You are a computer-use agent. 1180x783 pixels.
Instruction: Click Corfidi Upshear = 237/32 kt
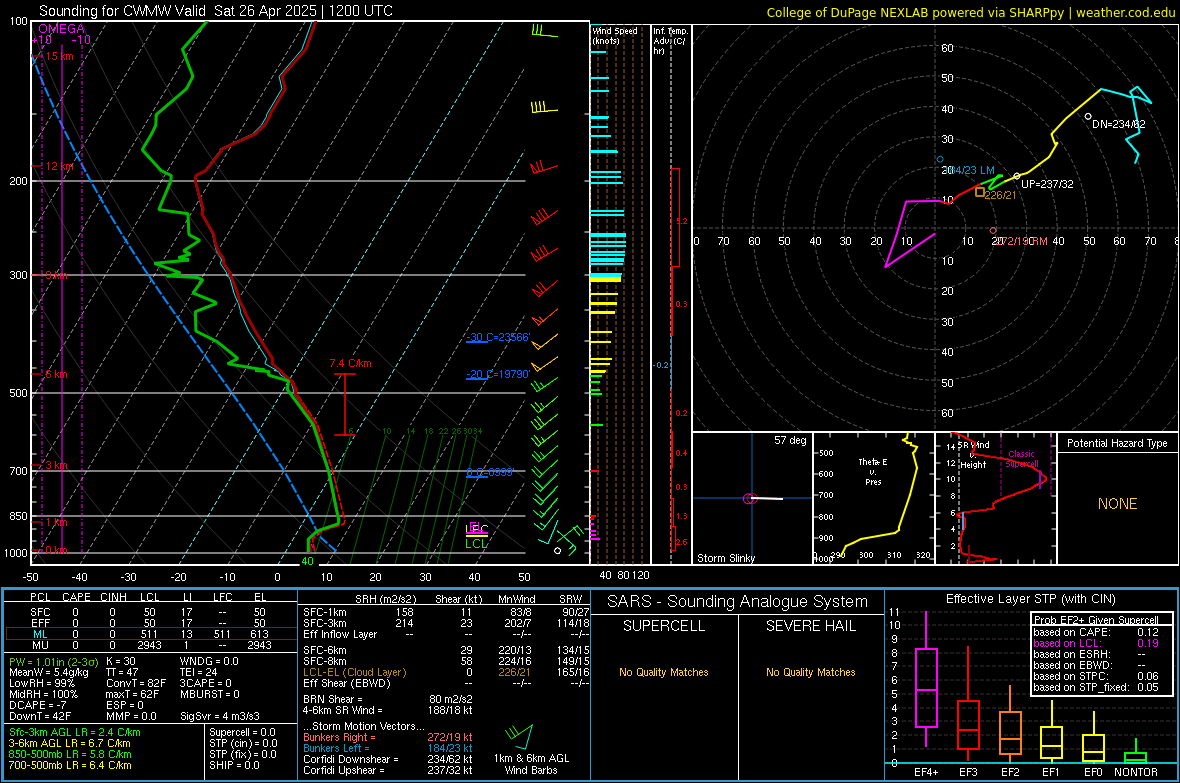pos(388,770)
